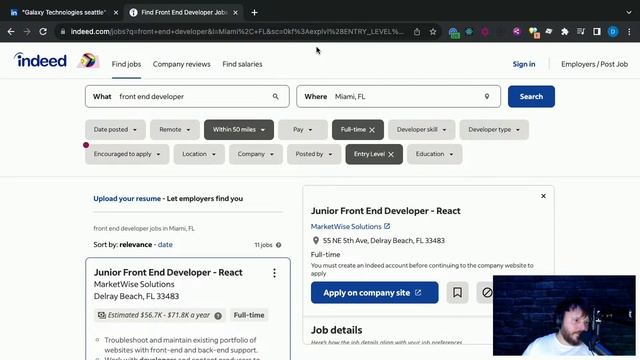Click Upload your resume link
Image resolution: width=640 pixels, height=360 pixels.
click(x=127, y=198)
